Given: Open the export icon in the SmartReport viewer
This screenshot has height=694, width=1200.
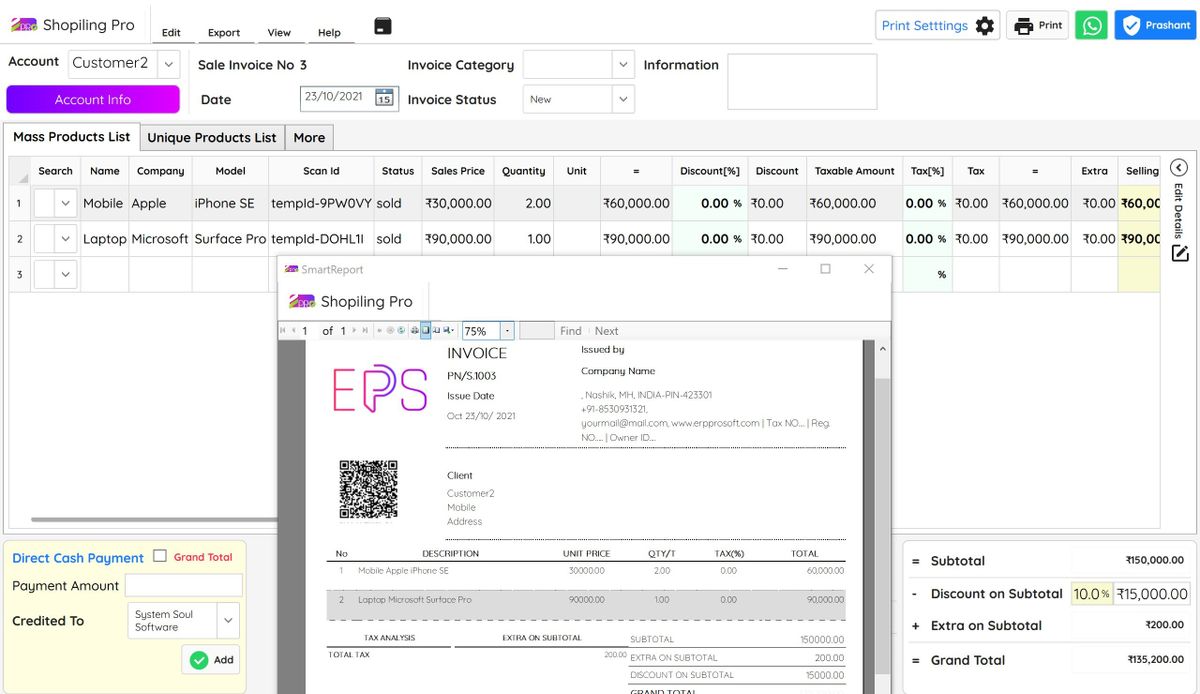Looking at the screenshot, I should 446,330.
